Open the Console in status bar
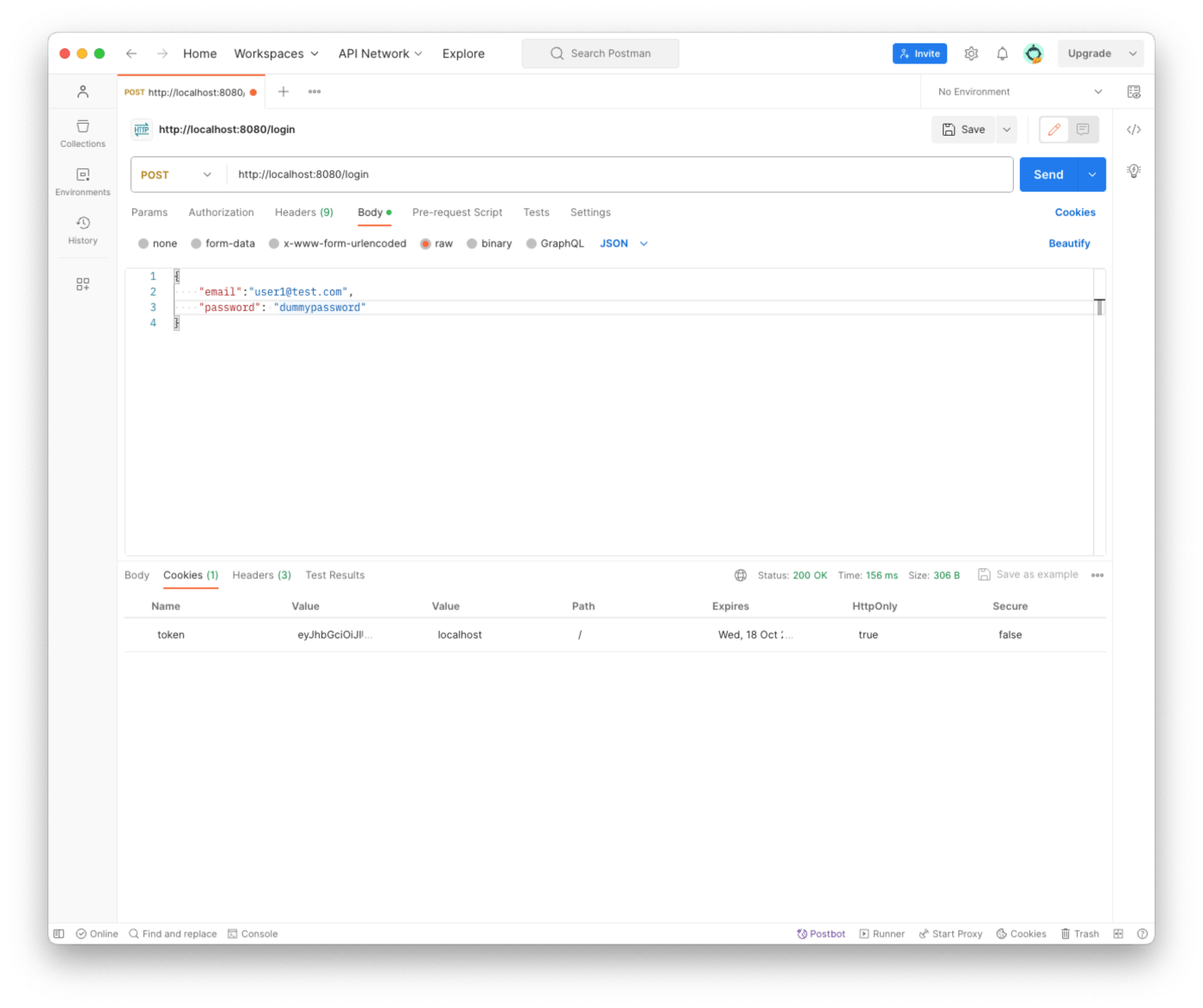1203x1008 pixels. pos(253,933)
